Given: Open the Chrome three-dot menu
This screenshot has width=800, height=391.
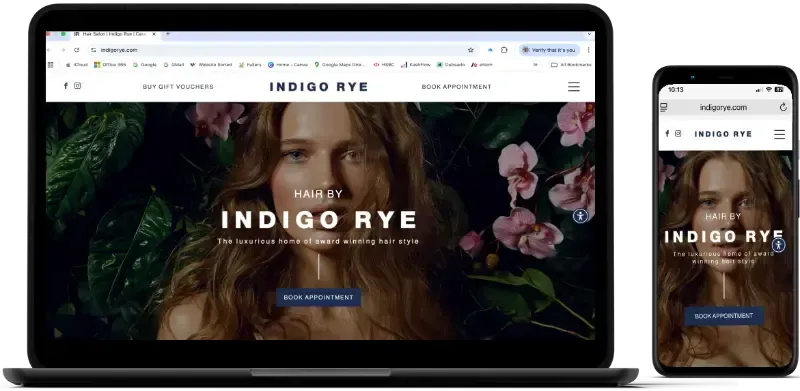Looking at the screenshot, I should [588, 50].
